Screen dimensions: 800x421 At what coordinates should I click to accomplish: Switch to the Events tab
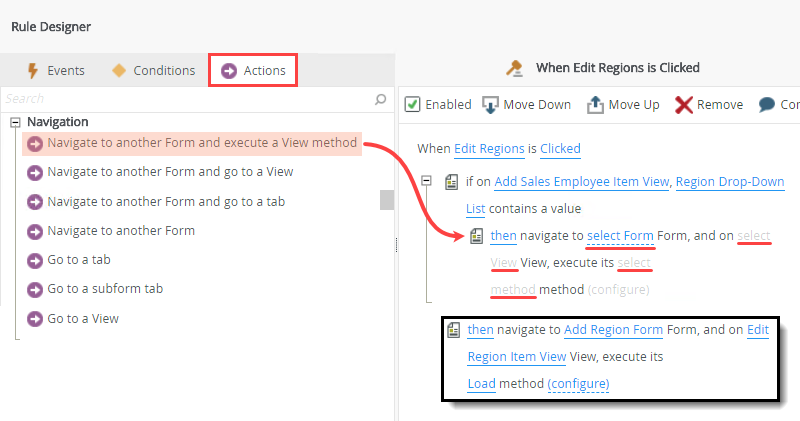[x=55, y=70]
